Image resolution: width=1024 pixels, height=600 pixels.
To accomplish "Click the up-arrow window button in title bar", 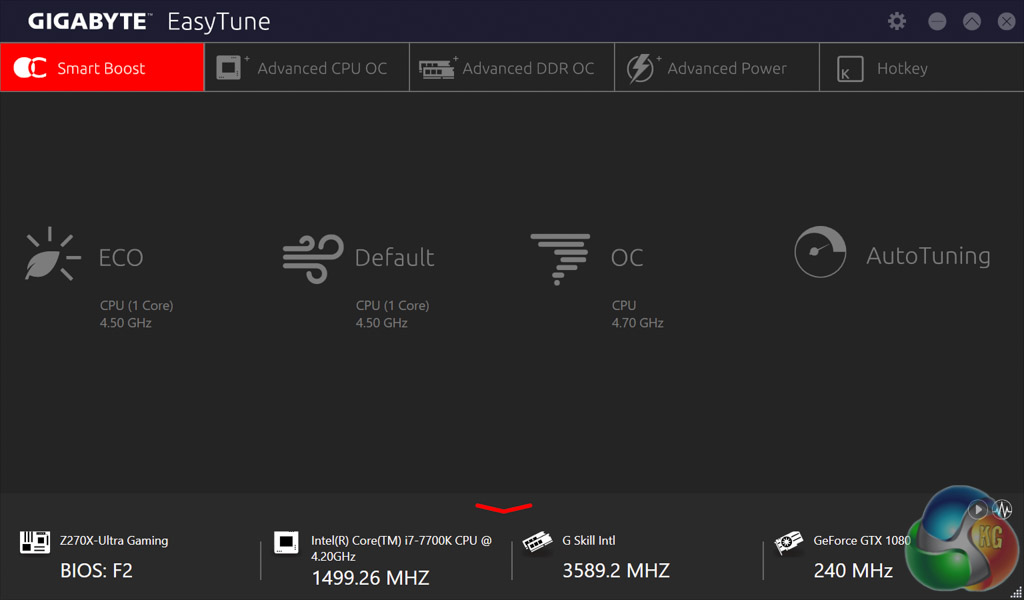I will pos(972,21).
